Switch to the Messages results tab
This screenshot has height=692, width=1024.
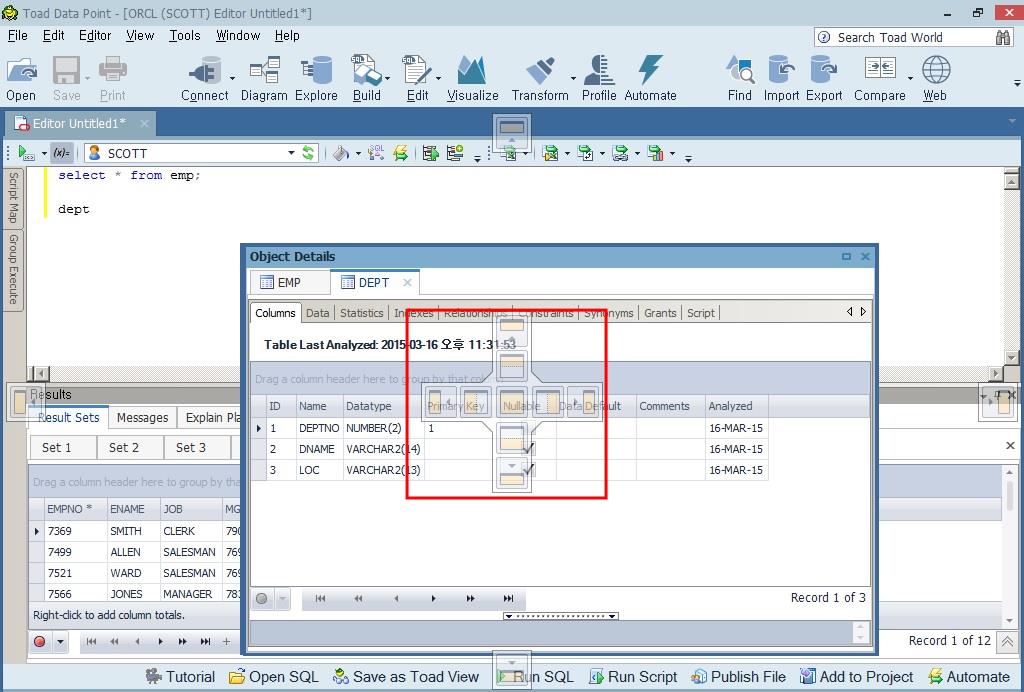[142, 418]
